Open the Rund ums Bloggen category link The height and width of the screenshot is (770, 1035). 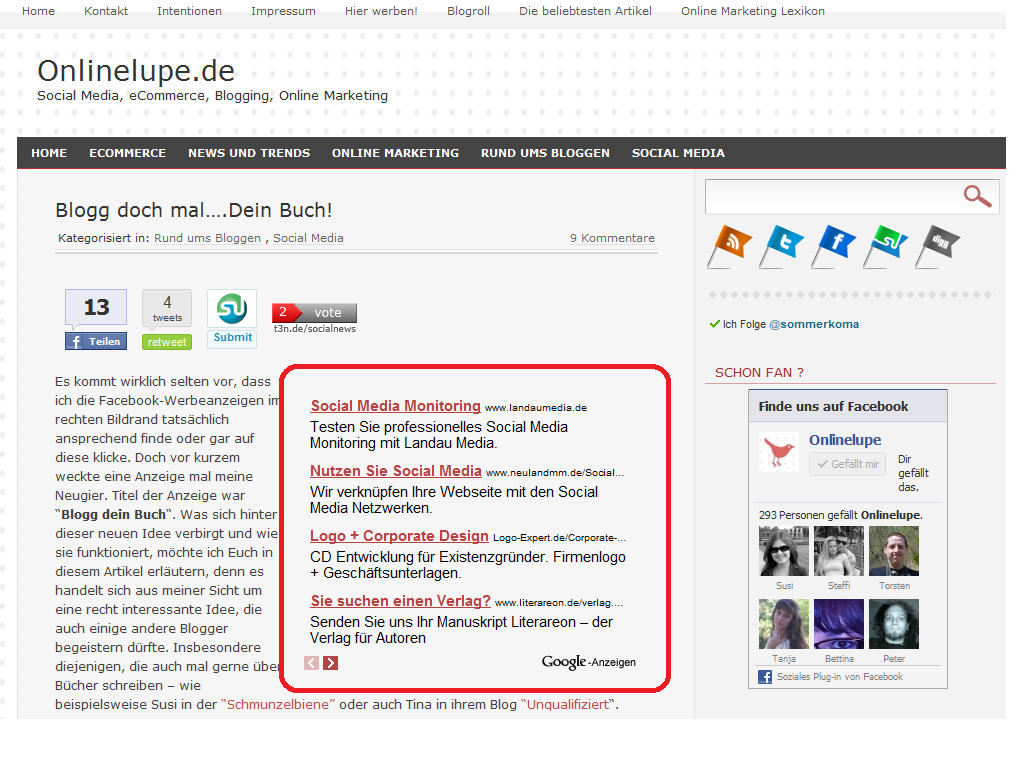click(x=207, y=238)
